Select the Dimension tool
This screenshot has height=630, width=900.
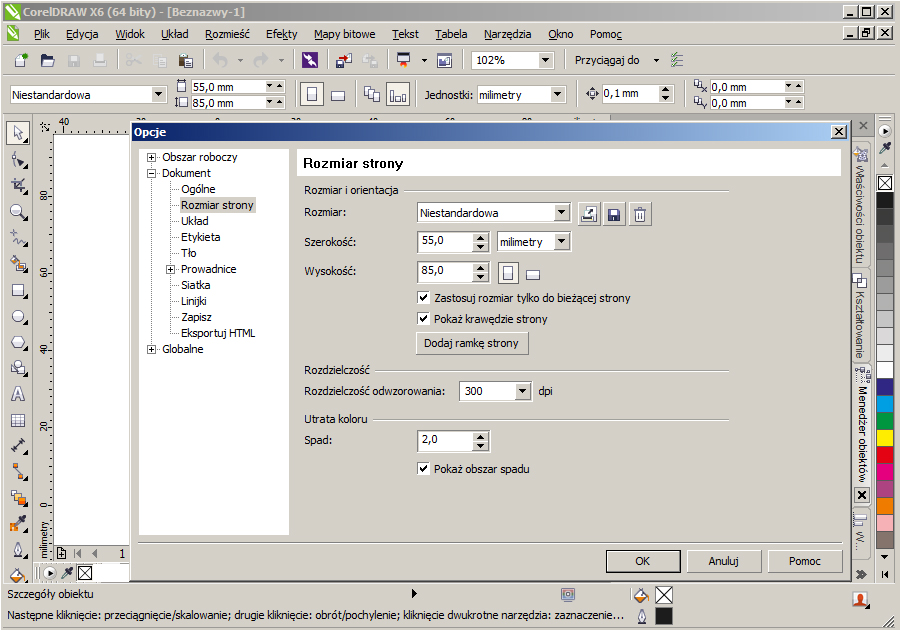click(18, 446)
